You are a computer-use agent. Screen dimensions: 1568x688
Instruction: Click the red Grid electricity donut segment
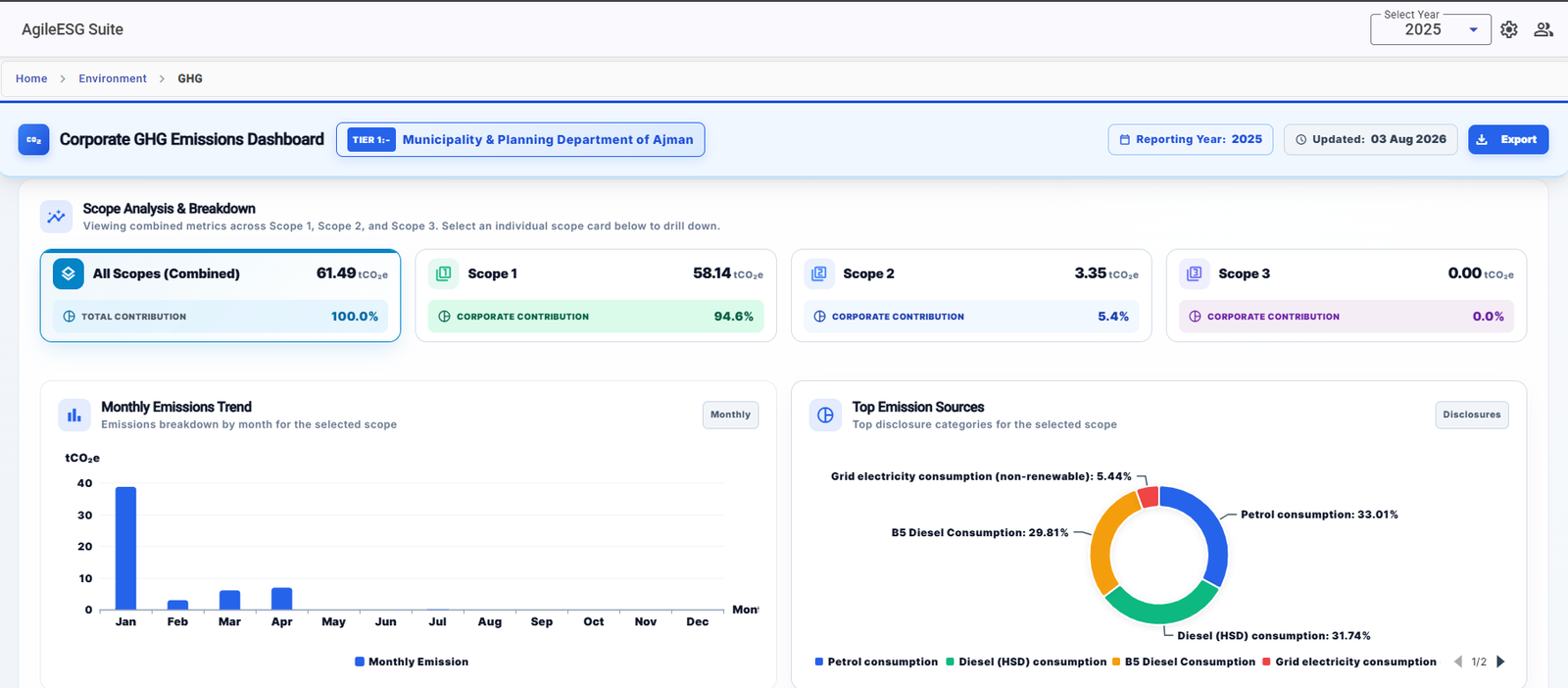coord(1149,497)
